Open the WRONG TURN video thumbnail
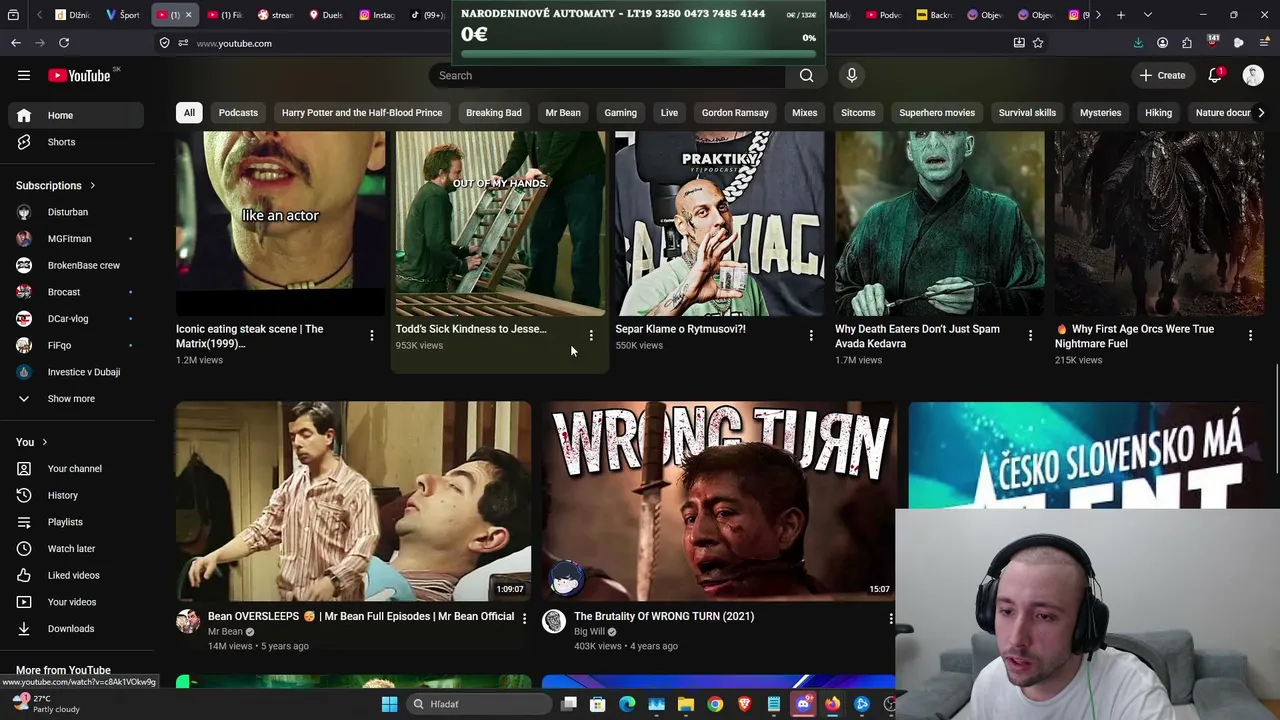 point(719,501)
